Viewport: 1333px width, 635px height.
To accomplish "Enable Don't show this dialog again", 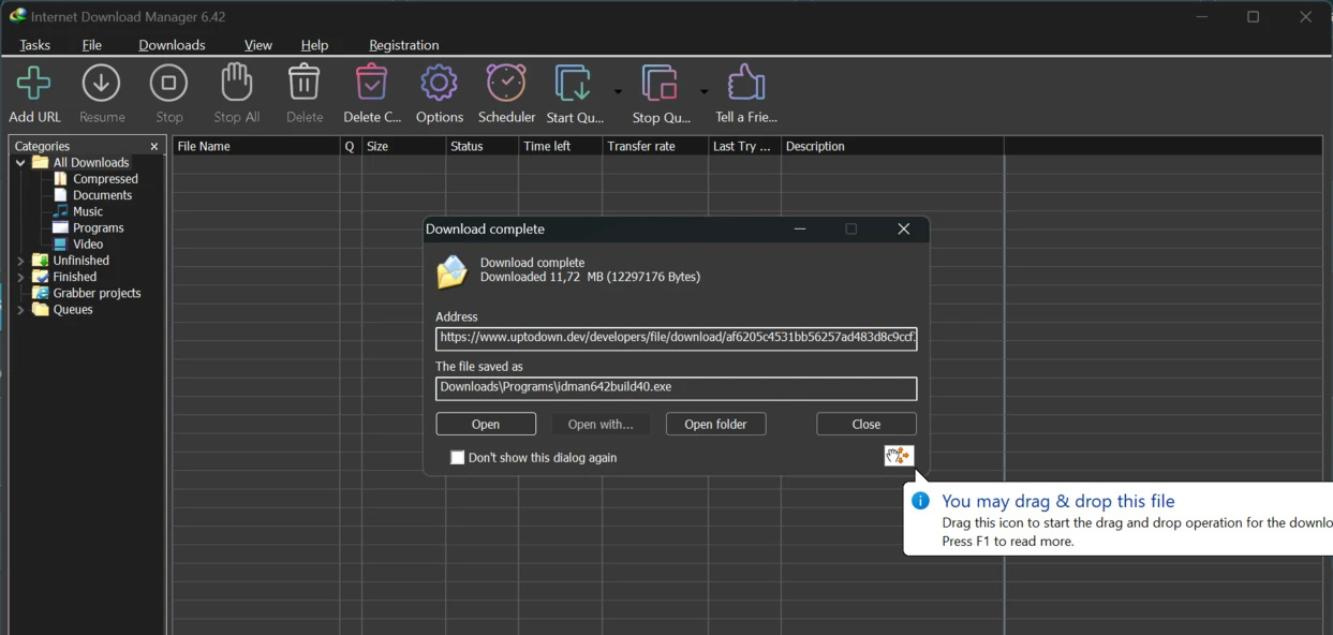I will pyautogui.click(x=458, y=458).
